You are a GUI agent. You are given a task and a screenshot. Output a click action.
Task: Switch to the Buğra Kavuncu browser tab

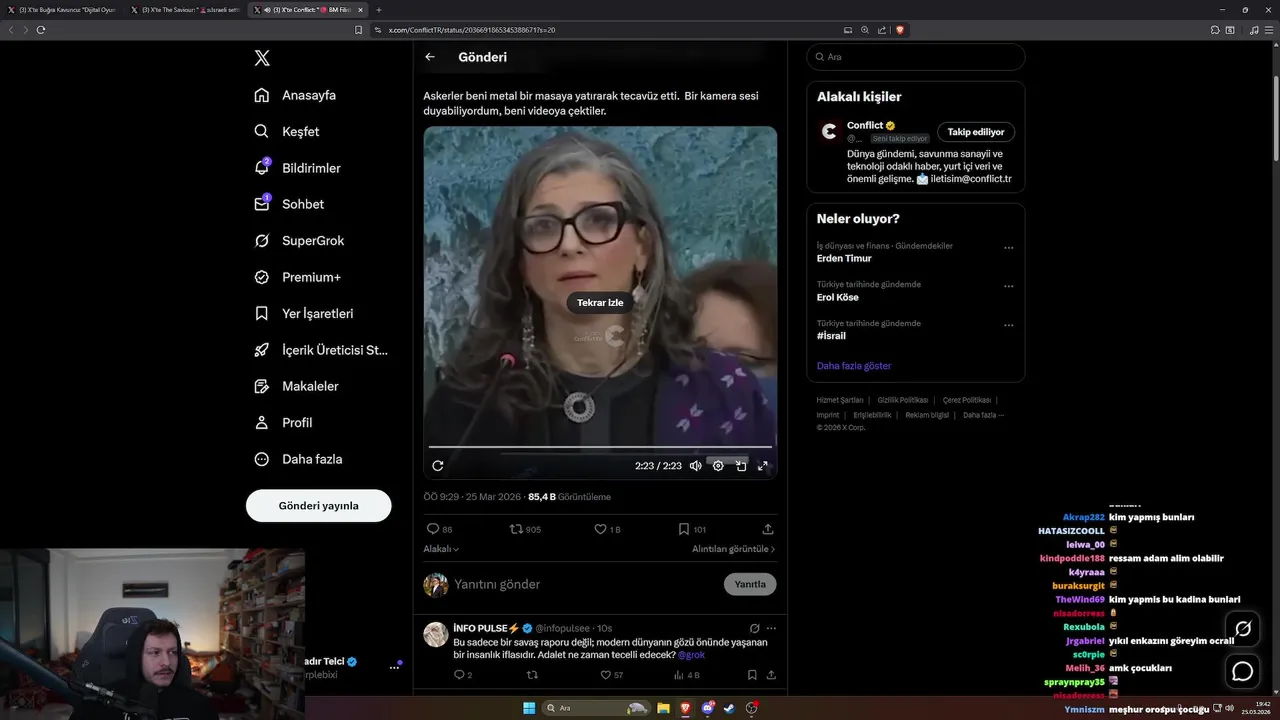click(x=61, y=10)
